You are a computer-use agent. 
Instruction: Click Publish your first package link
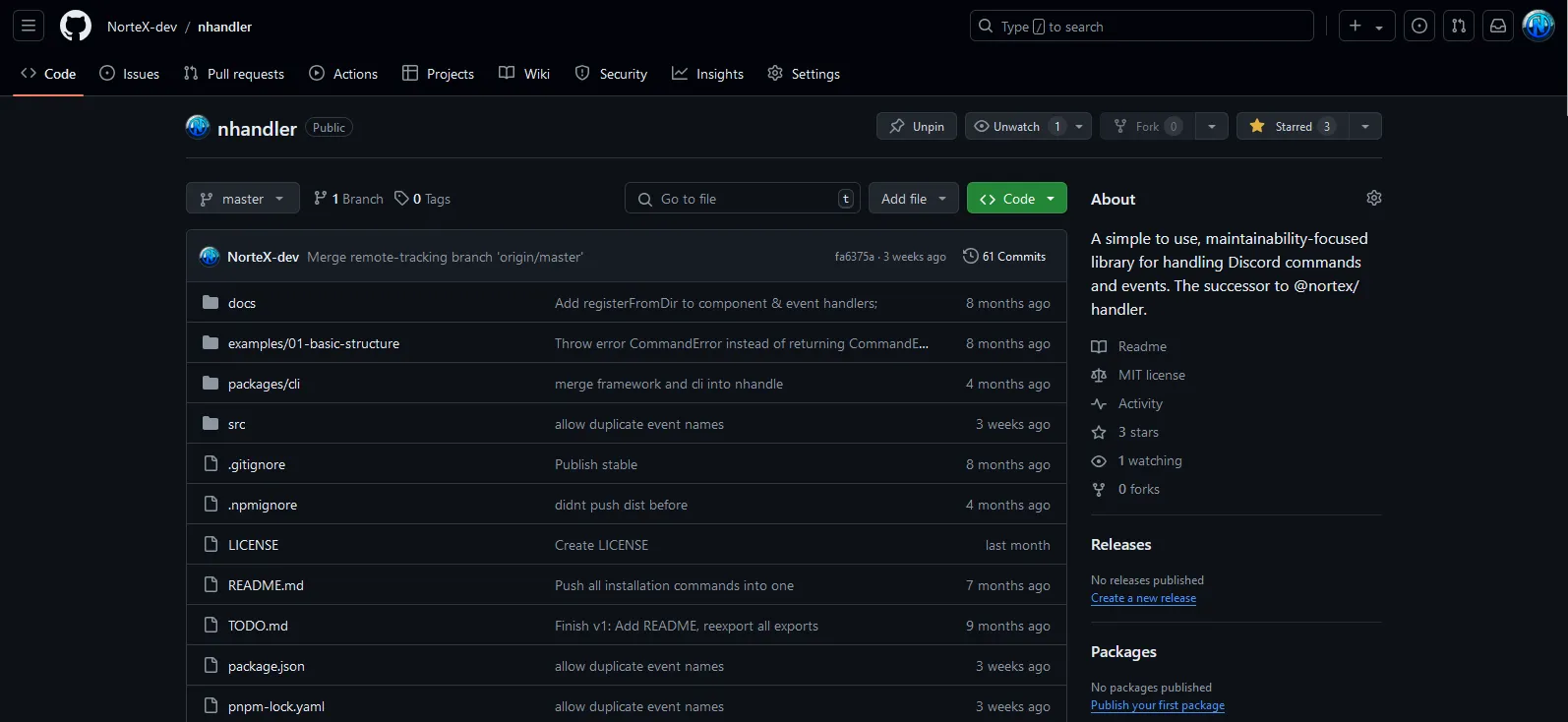tap(1158, 705)
